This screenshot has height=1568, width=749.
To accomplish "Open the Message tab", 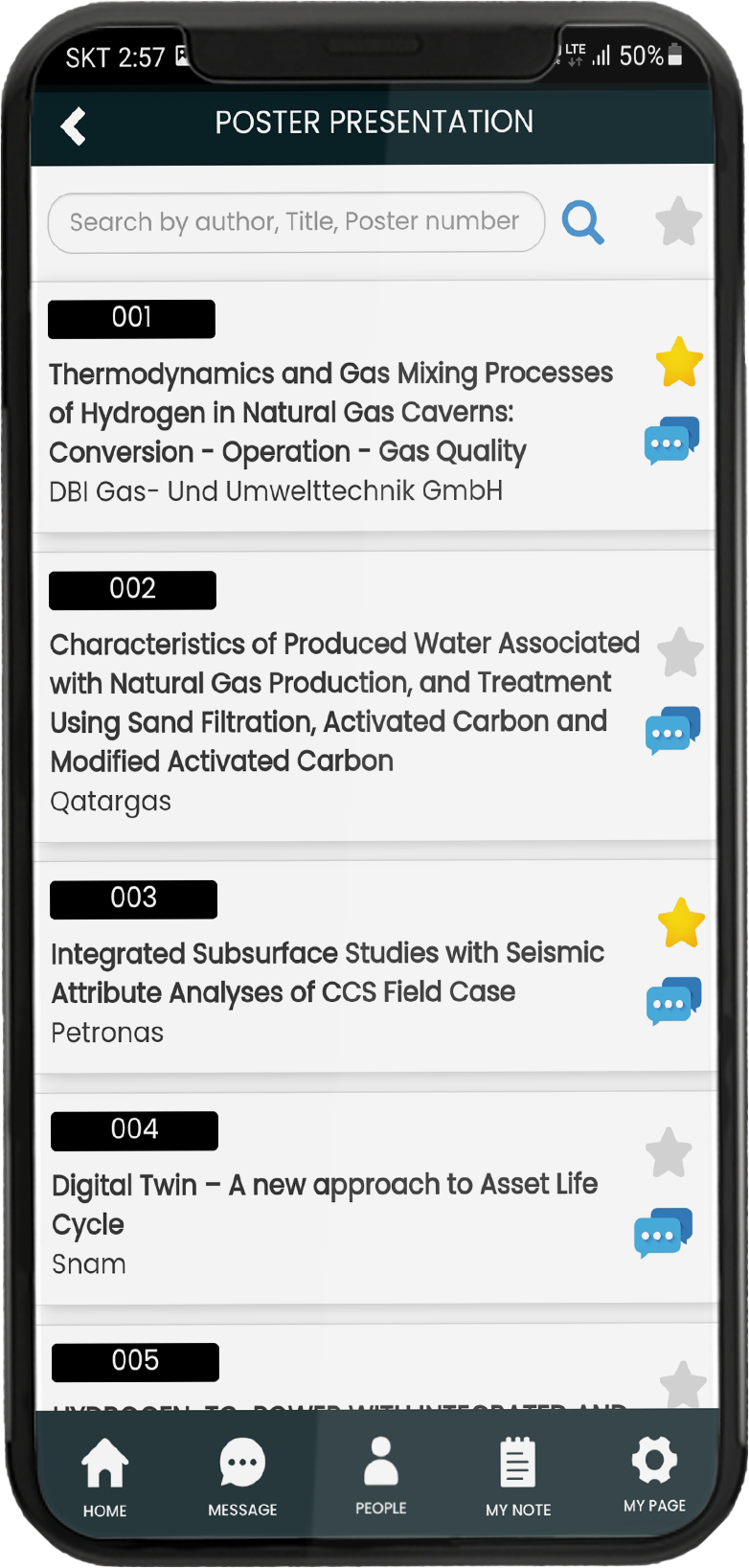I will pyautogui.click(x=242, y=1476).
